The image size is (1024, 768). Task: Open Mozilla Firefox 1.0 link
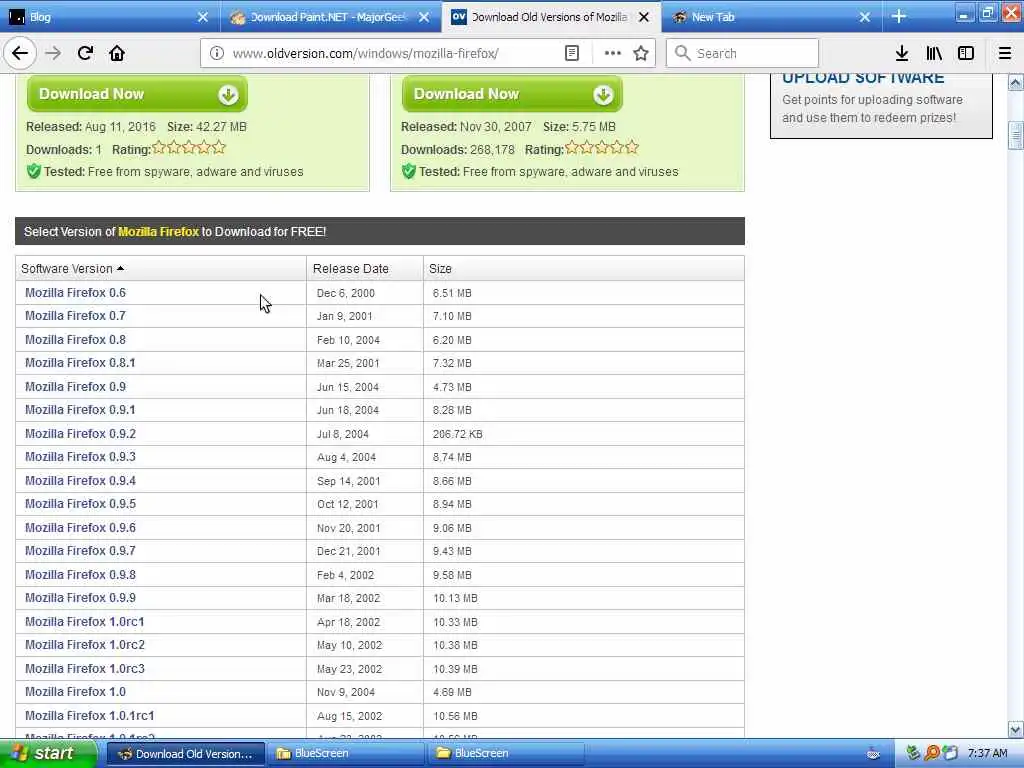point(75,692)
